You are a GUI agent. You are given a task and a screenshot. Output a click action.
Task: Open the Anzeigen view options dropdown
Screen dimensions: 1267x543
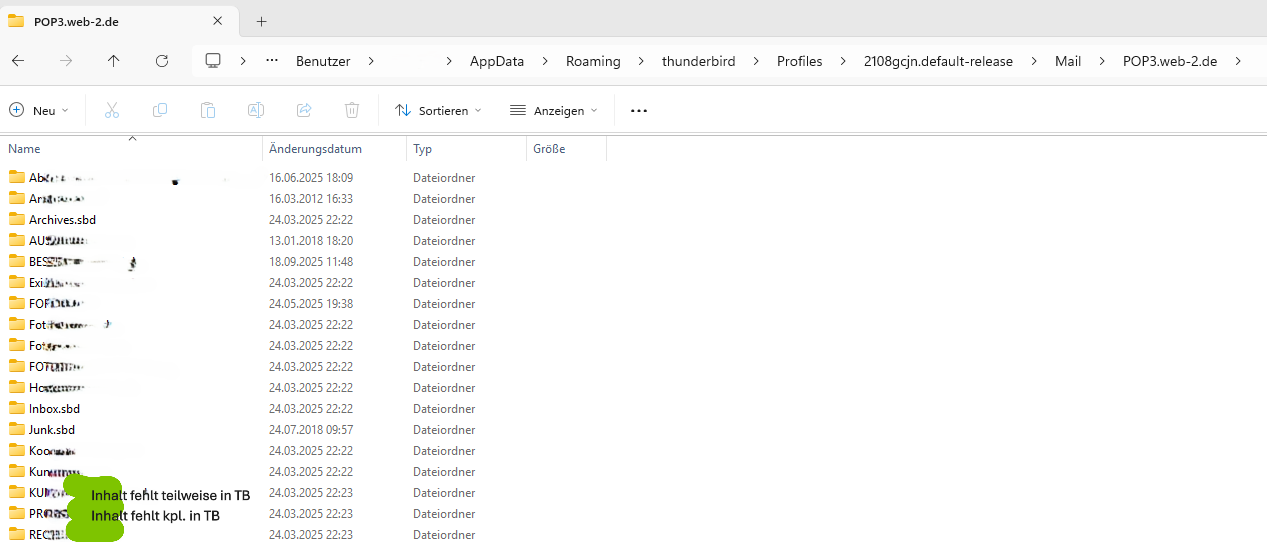[553, 110]
